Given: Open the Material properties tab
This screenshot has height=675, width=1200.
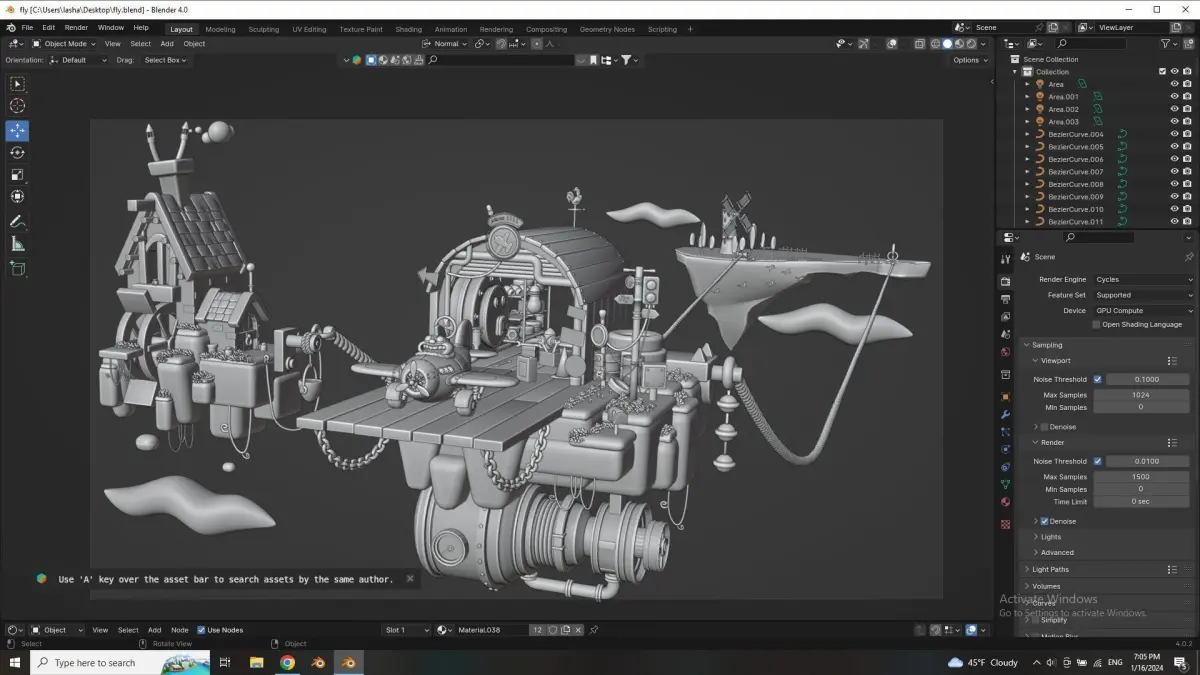Looking at the screenshot, I should pyautogui.click(x=1005, y=502).
